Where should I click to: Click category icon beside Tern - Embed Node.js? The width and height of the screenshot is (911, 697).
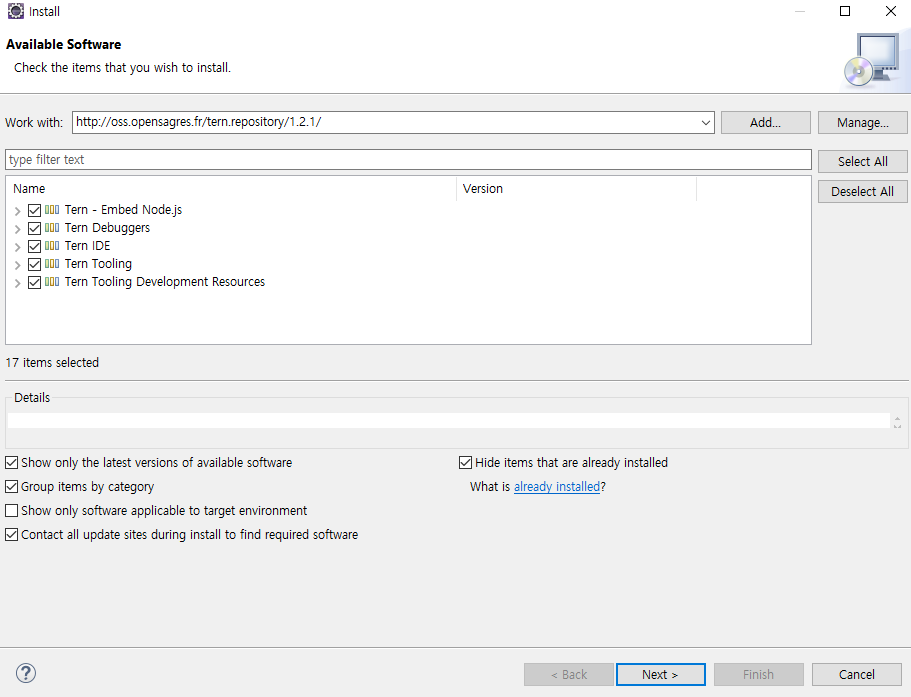52,210
